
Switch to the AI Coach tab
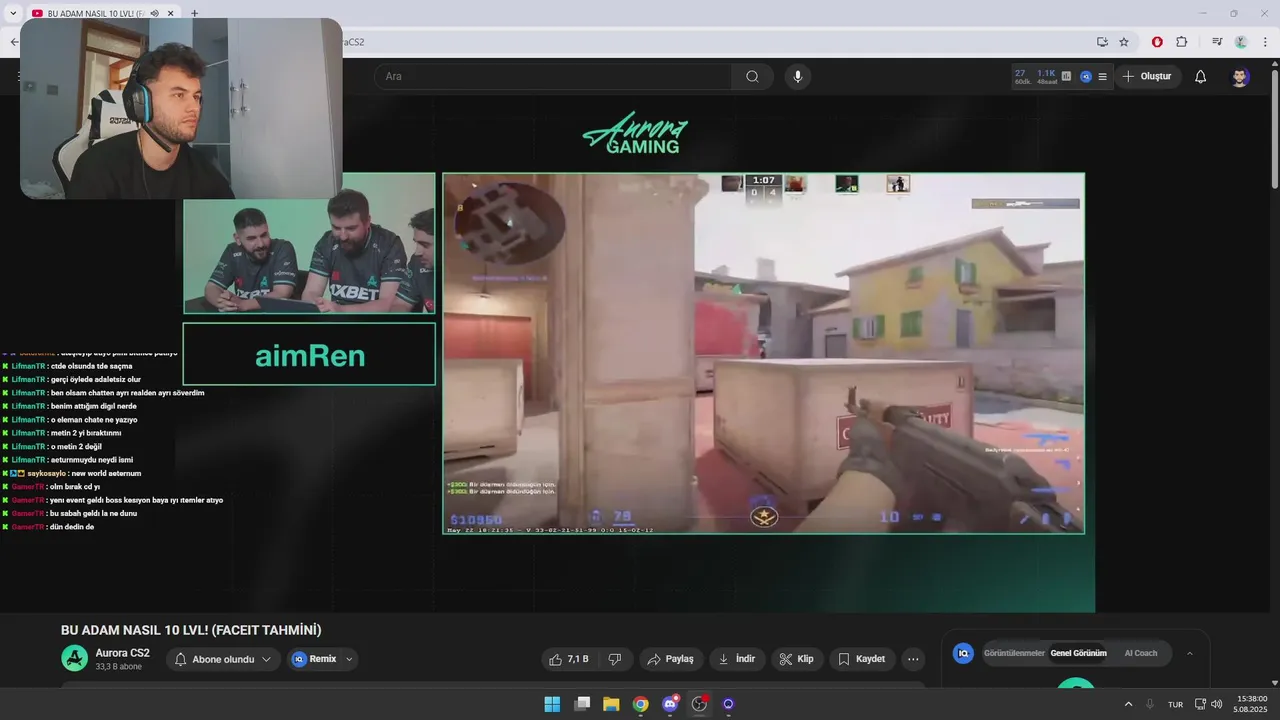point(1141,653)
